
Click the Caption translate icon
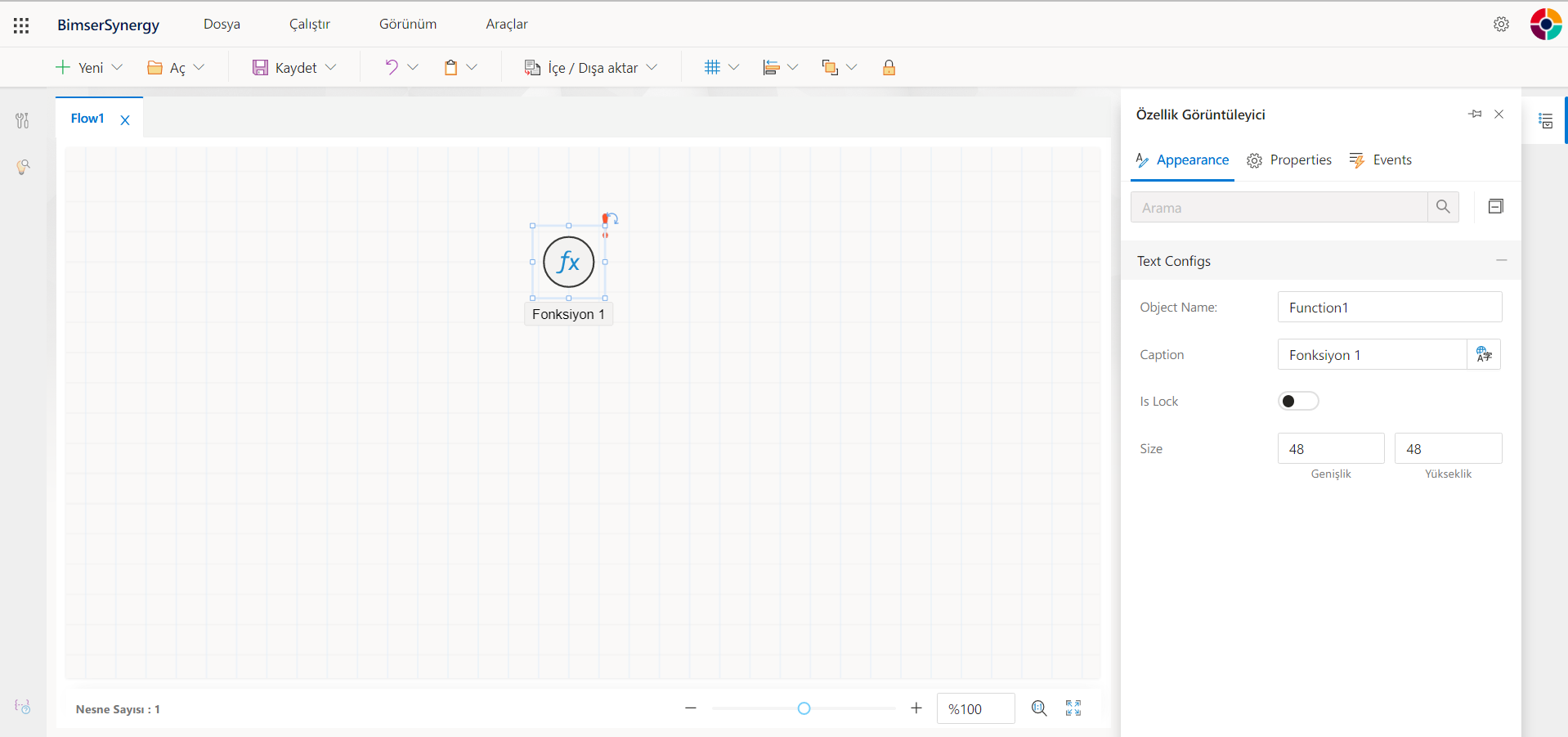(1484, 354)
